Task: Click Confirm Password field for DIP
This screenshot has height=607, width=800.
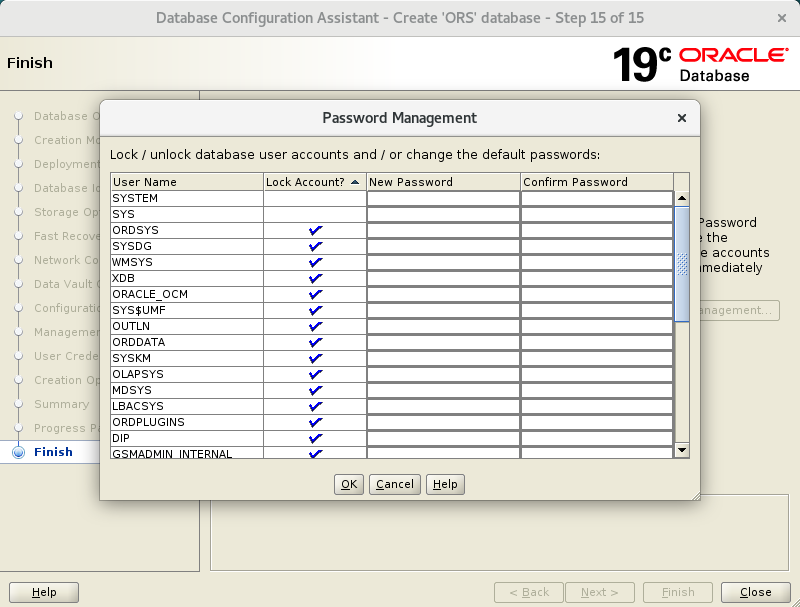Action: 597,438
